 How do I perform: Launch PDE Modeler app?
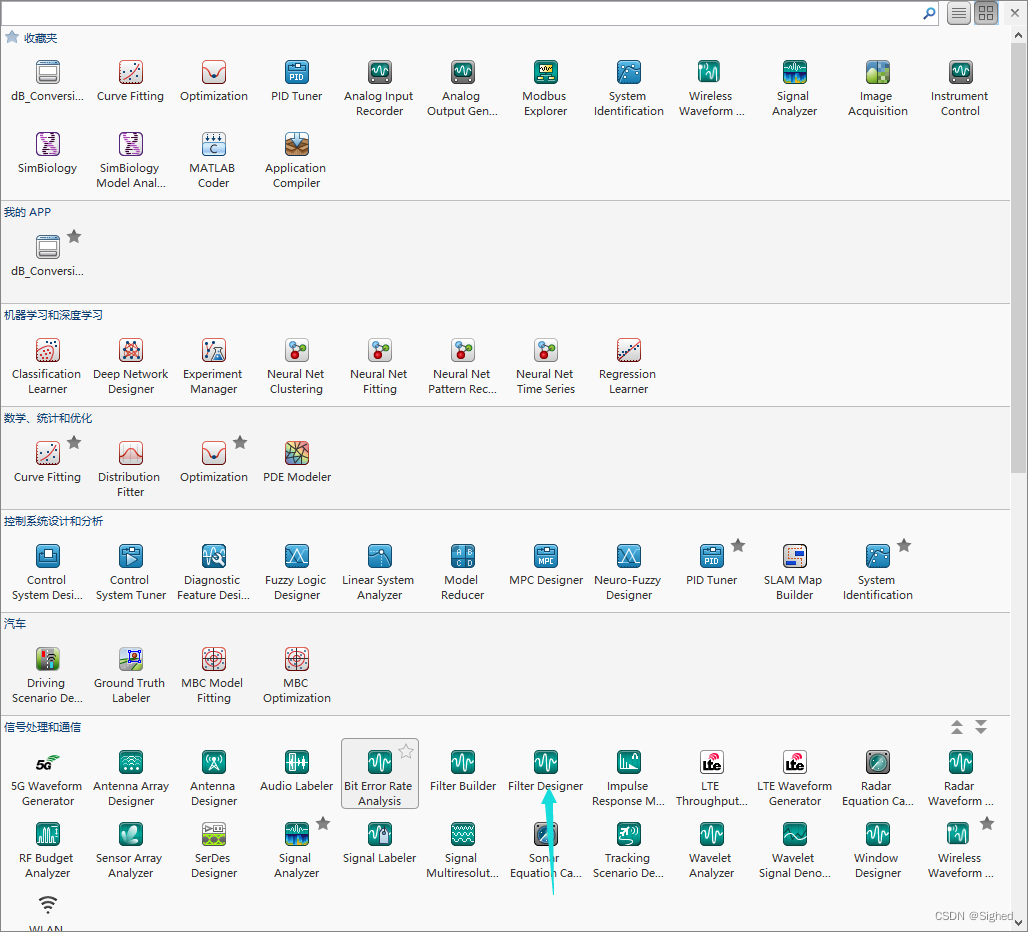pyautogui.click(x=296, y=461)
